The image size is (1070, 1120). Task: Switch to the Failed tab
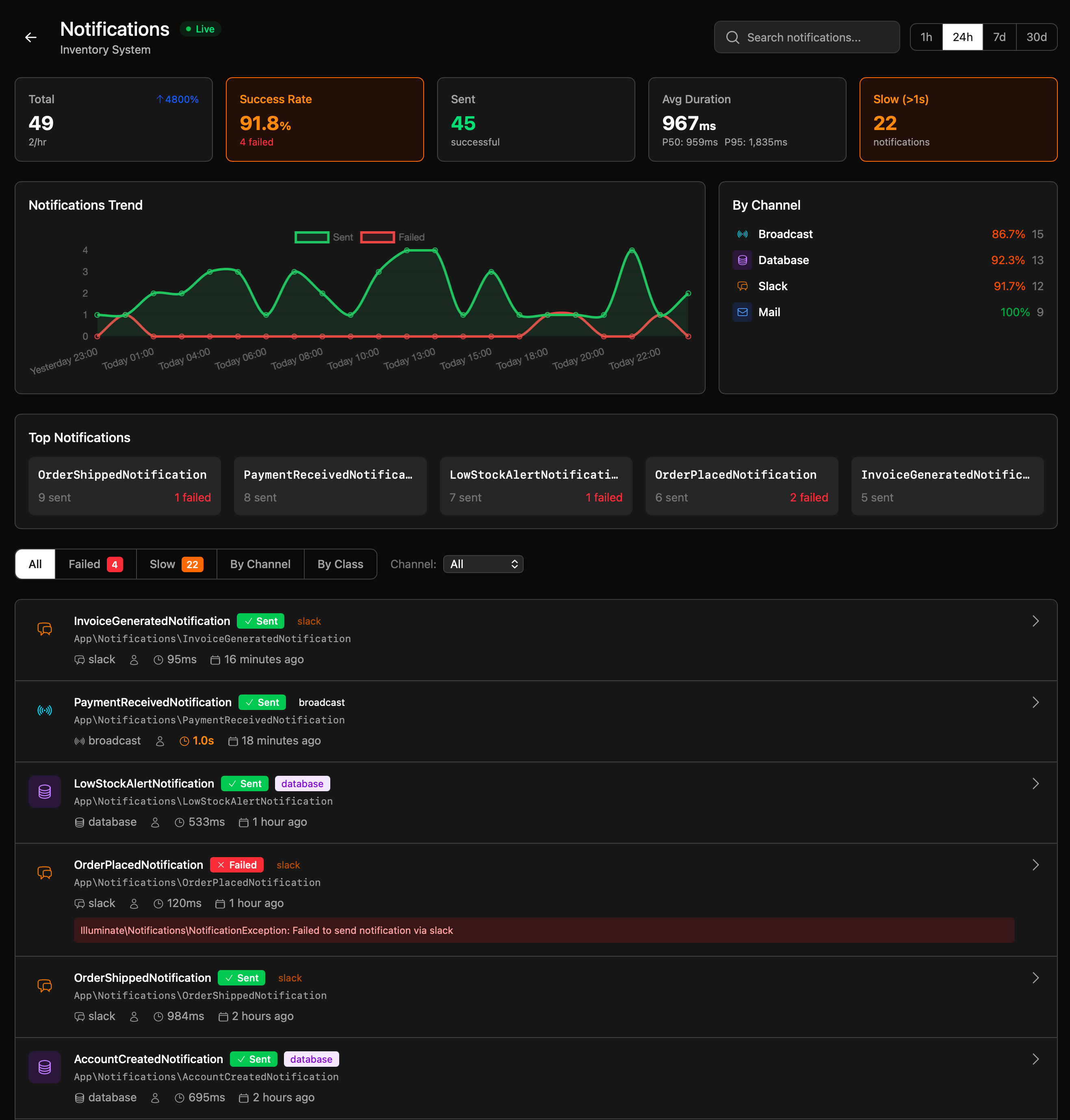pyautogui.click(x=95, y=564)
